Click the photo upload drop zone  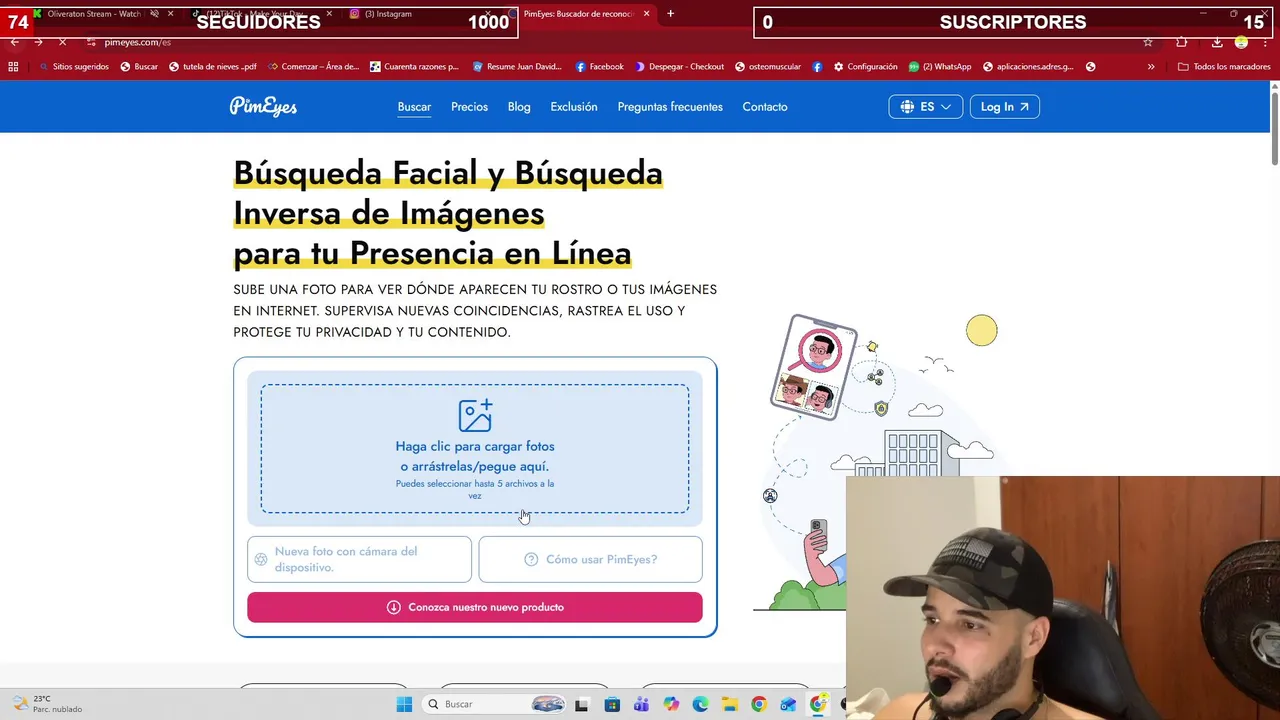tap(475, 448)
